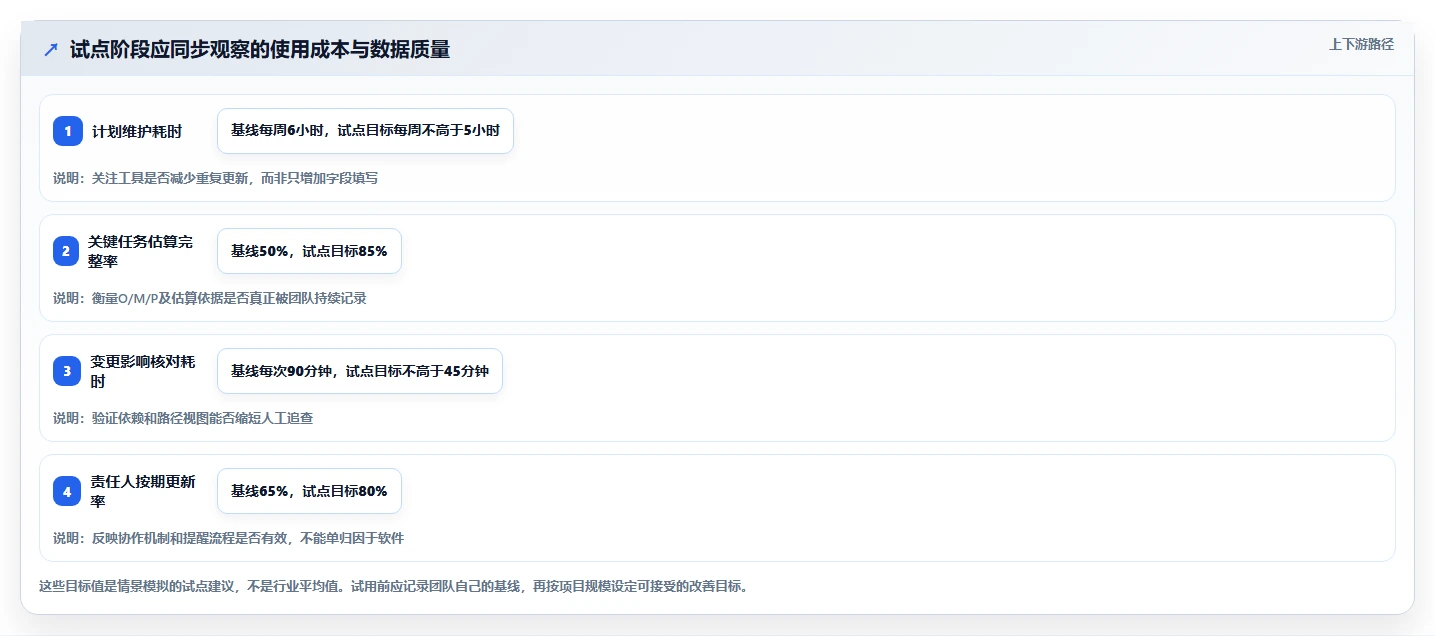Click the footer disclaimer about 情景模拟的试点建议
Viewport: 1435px width, 636px height.
point(393,586)
